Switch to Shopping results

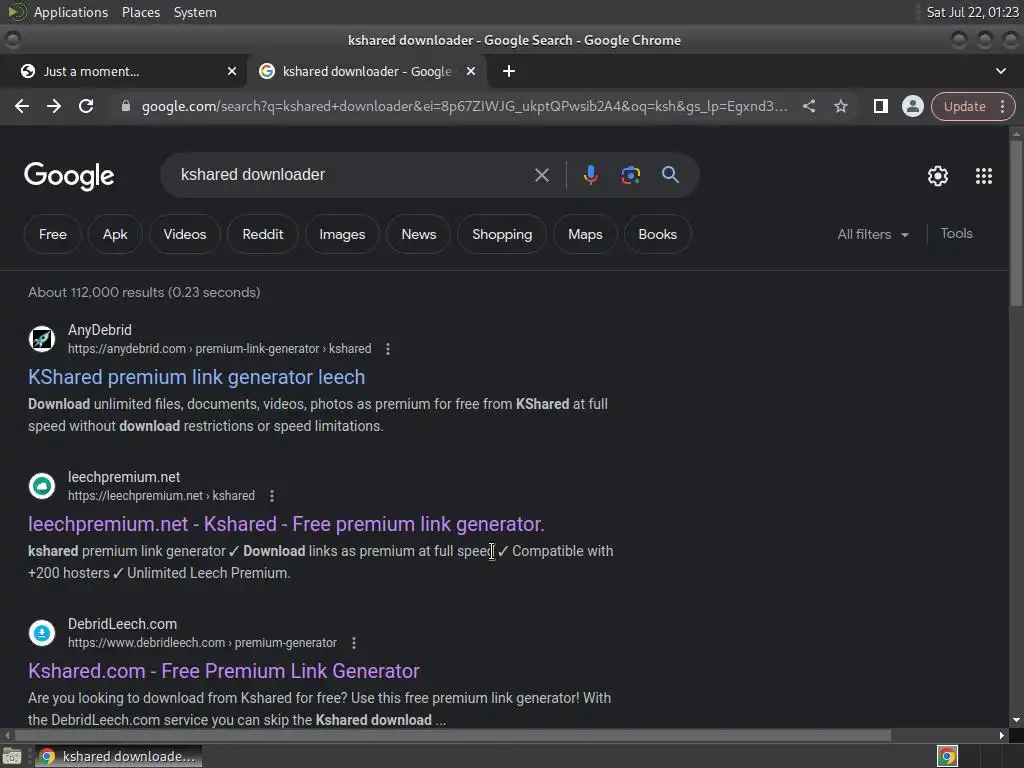pyautogui.click(x=502, y=234)
